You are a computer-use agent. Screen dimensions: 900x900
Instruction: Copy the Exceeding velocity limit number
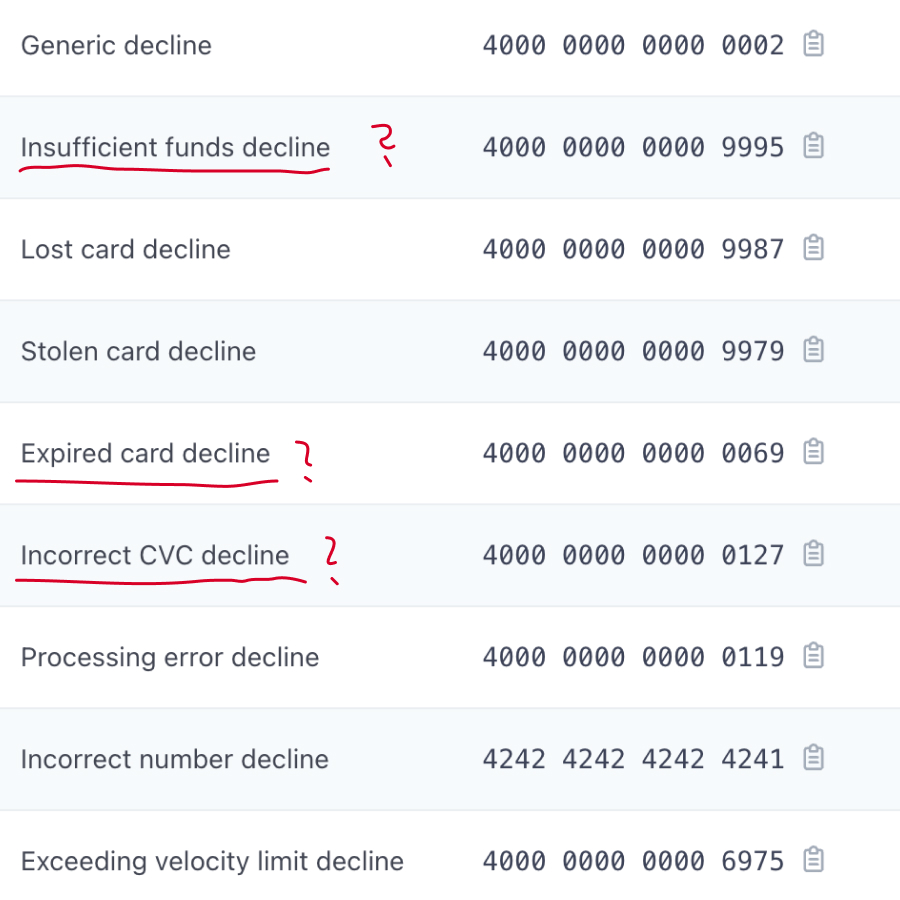click(814, 861)
